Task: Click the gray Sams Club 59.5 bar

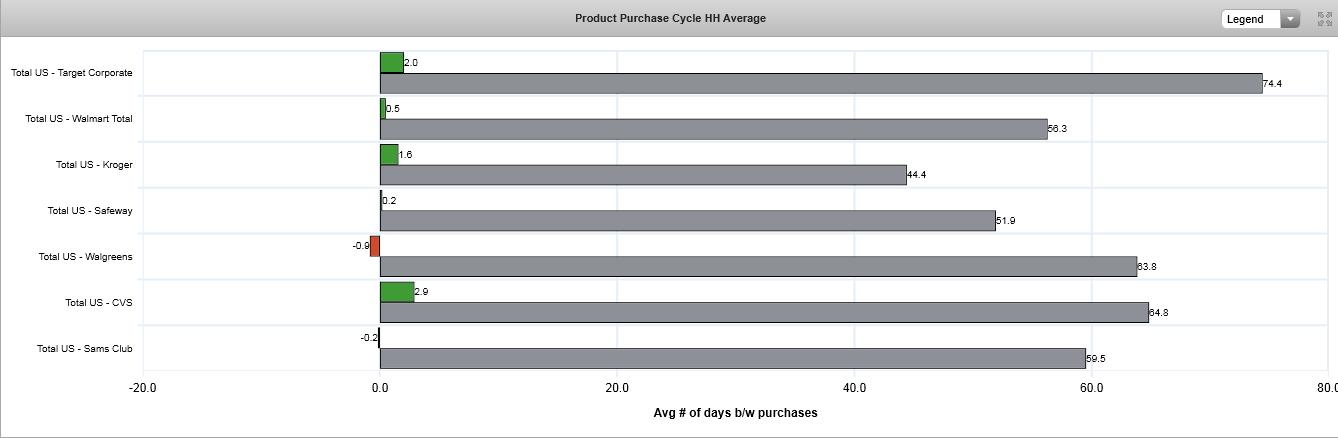Action: pyautogui.click(x=732, y=358)
